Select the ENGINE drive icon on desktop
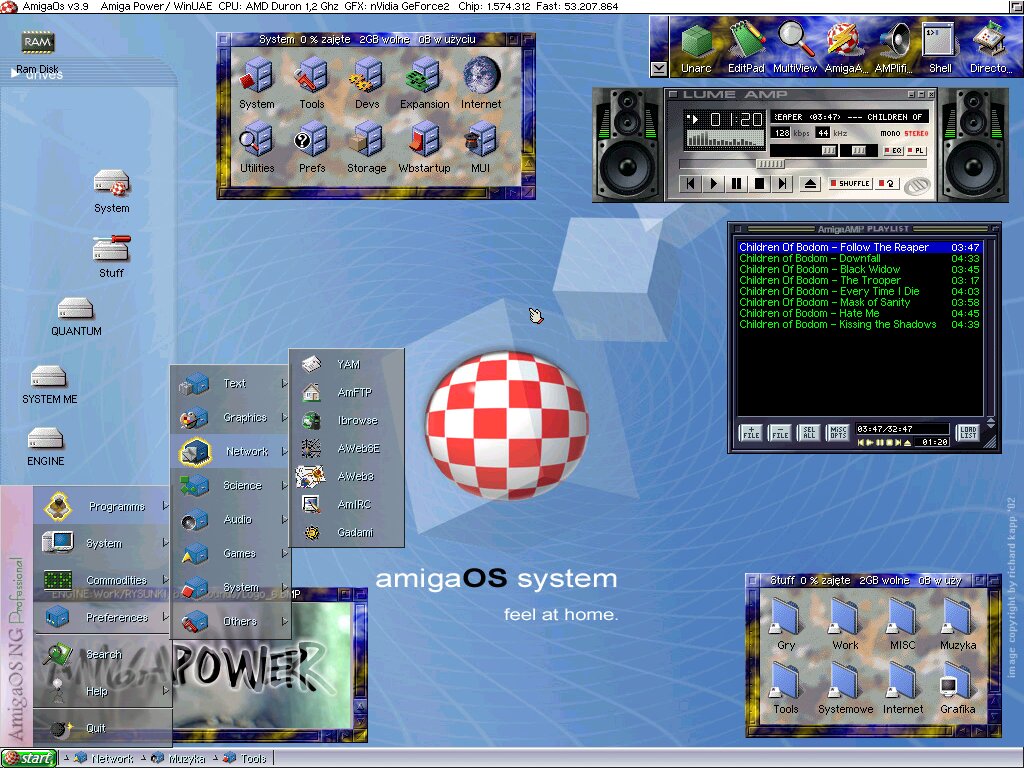This screenshot has width=1024, height=768. (x=46, y=446)
